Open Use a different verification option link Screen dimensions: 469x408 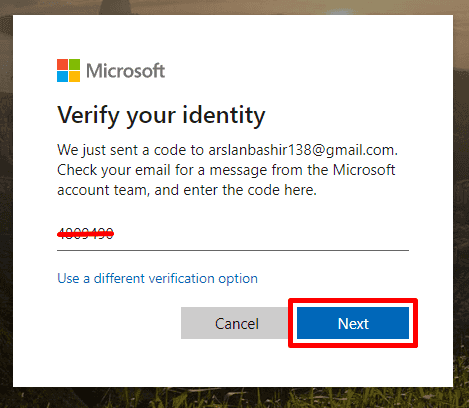coord(157,278)
